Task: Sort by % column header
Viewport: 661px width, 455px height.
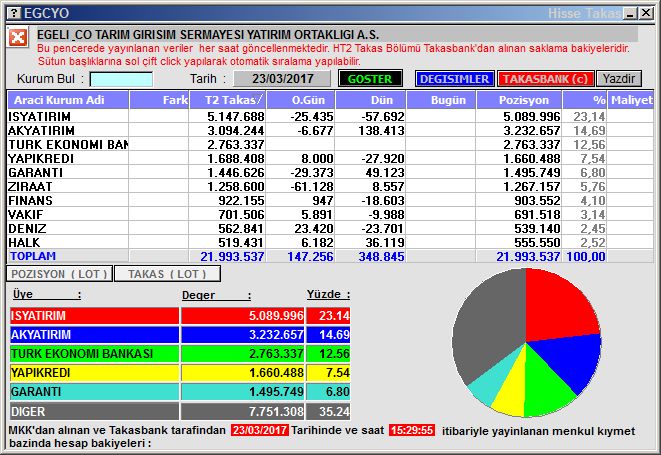Action: coord(585,100)
